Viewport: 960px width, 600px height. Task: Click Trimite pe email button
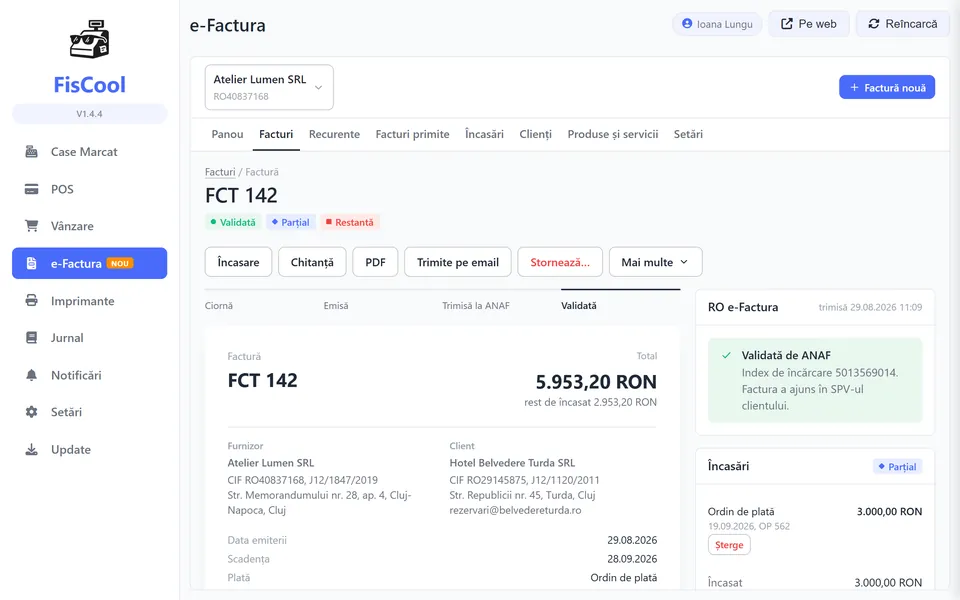(x=458, y=262)
